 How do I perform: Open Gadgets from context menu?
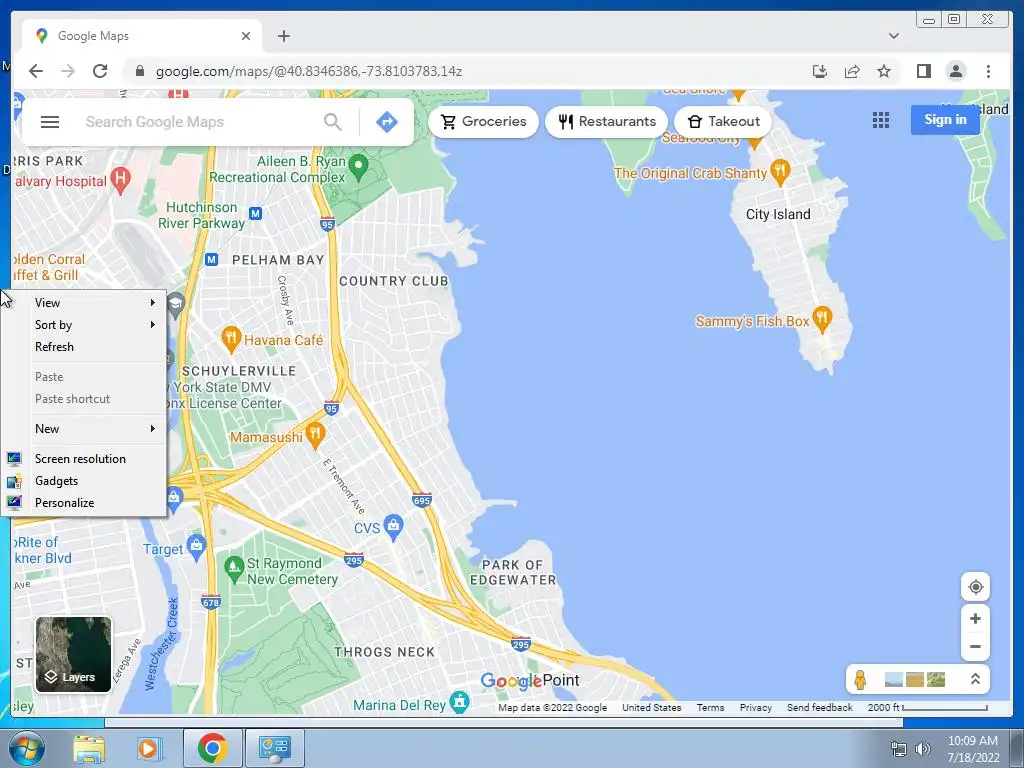pos(85,481)
